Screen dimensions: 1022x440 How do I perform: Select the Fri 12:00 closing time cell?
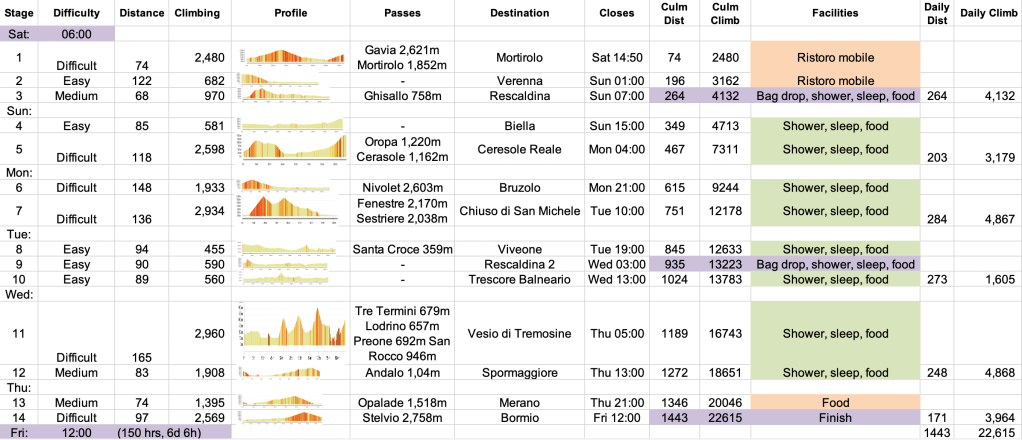coord(615,415)
